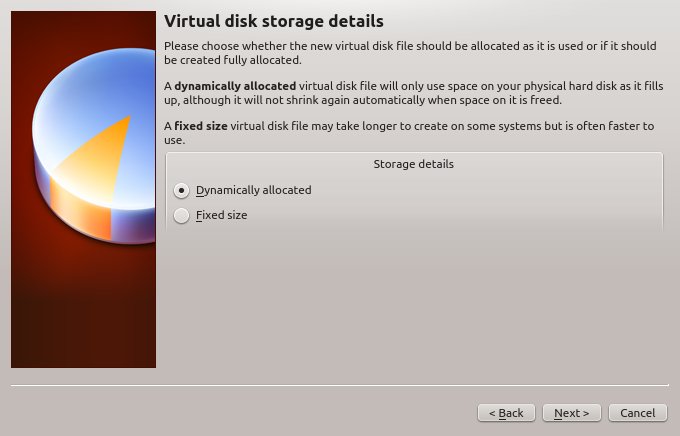Choose the Fixed size radio button
The image size is (680, 436).
pos(181,216)
